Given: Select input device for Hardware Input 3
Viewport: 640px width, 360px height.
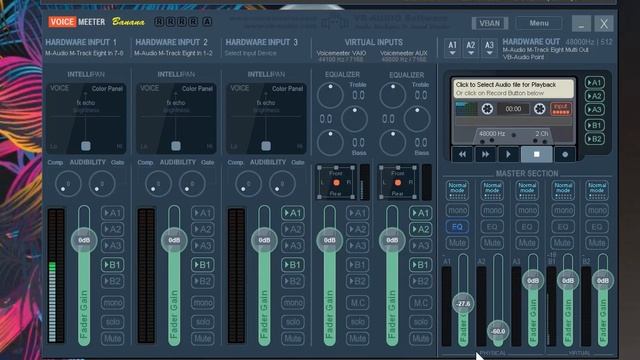Looking at the screenshot, I should tap(250, 53).
